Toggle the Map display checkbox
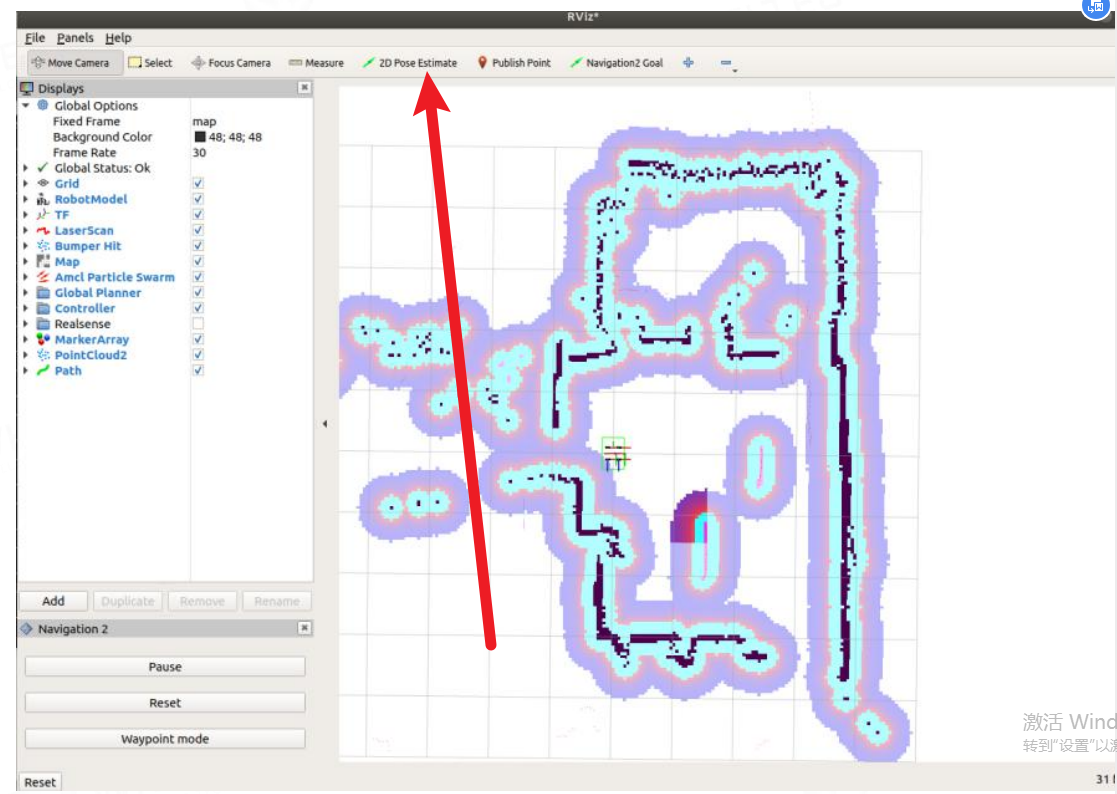 pos(198,261)
